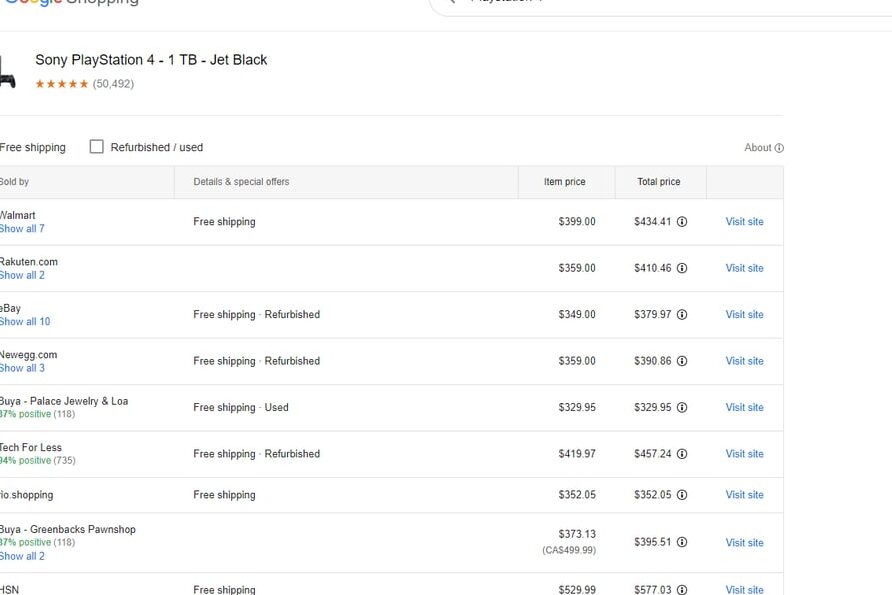The image size is (892, 595).
Task: Expand Rakuten.com's Show all 2 offers
Action: click(x=22, y=275)
